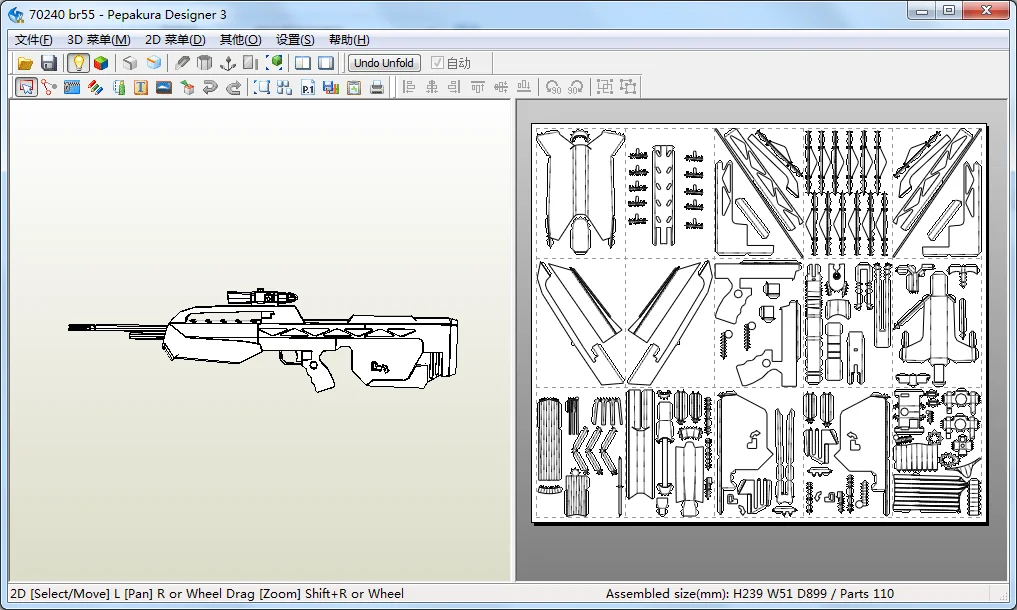Image resolution: width=1017 pixels, height=610 pixels.
Task: Click the align left icon
Action: click(x=409, y=87)
